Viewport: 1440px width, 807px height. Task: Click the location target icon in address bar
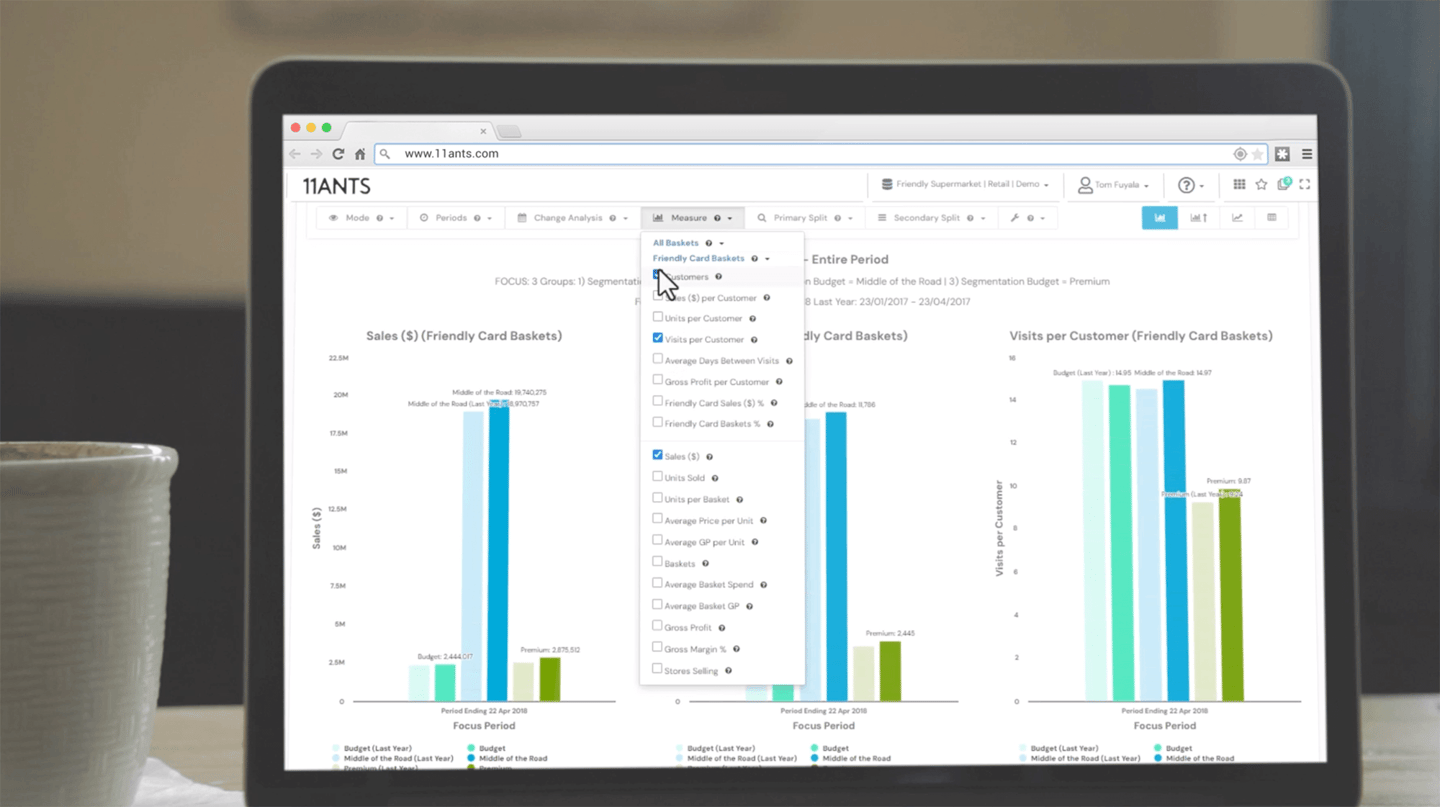1240,154
